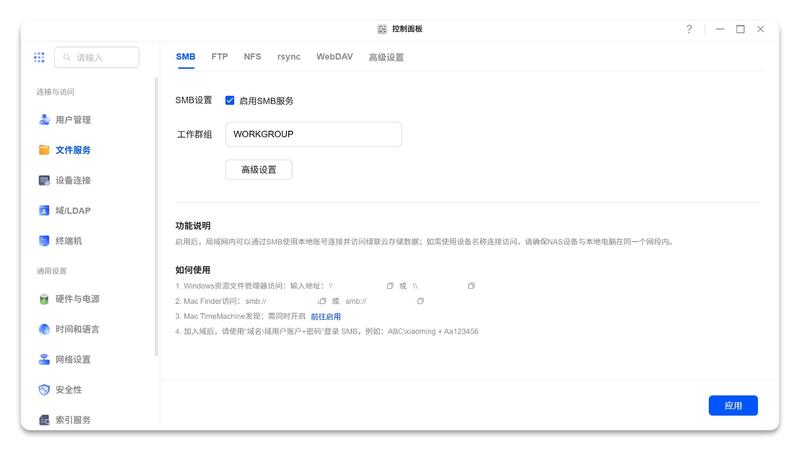Click the 启用SMB服务 label text
This screenshot has height=451, width=800.
266,101
